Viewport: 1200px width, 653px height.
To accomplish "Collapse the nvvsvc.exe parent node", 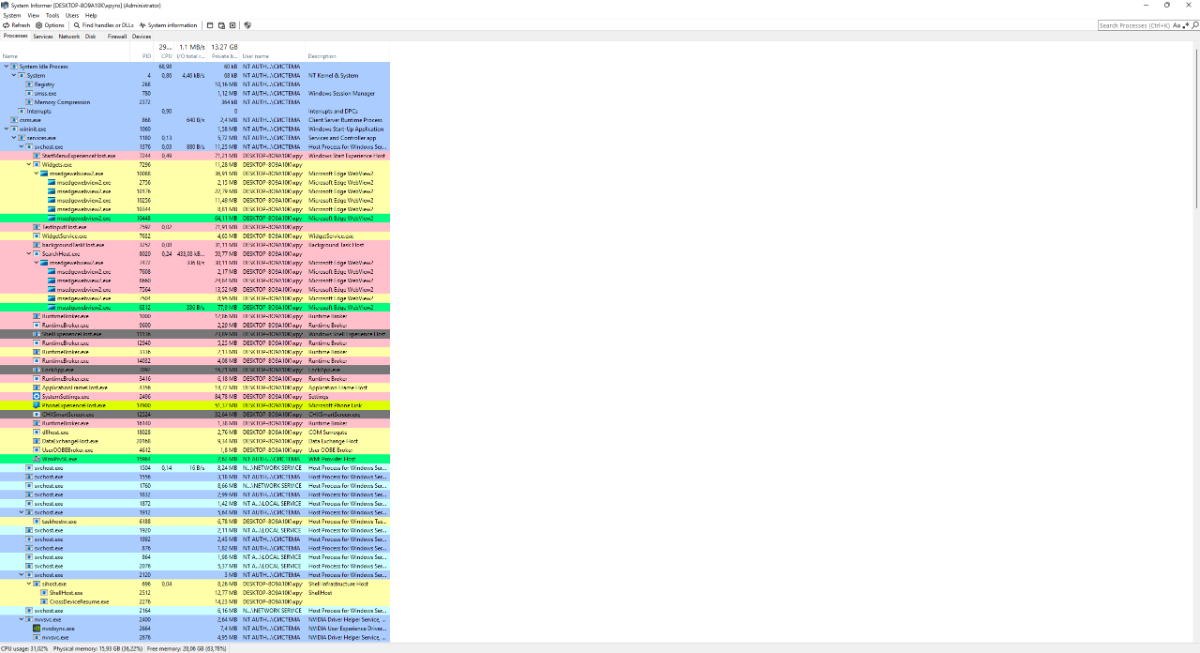I will (x=22, y=620).
